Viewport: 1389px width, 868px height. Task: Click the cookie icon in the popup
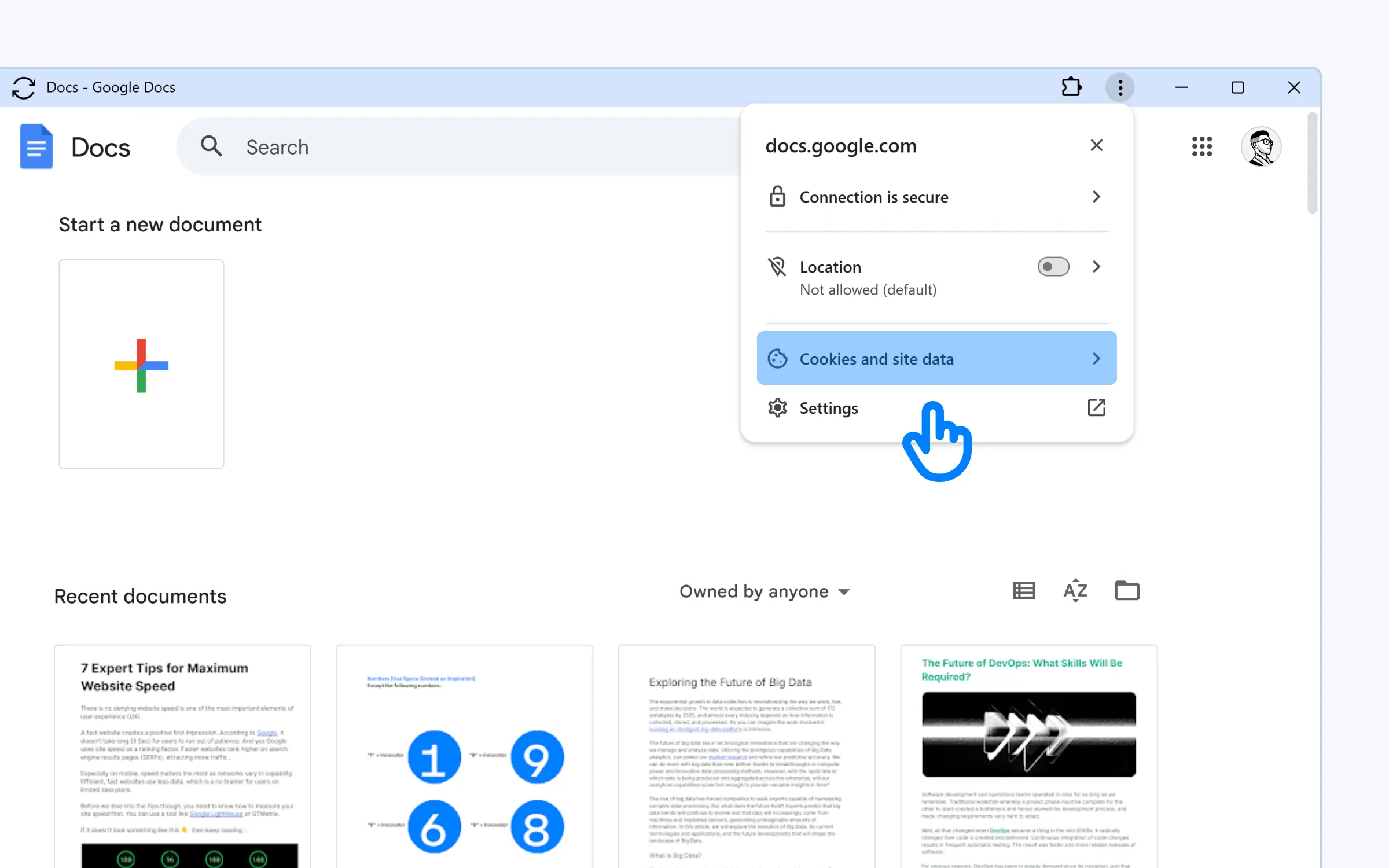777,359
